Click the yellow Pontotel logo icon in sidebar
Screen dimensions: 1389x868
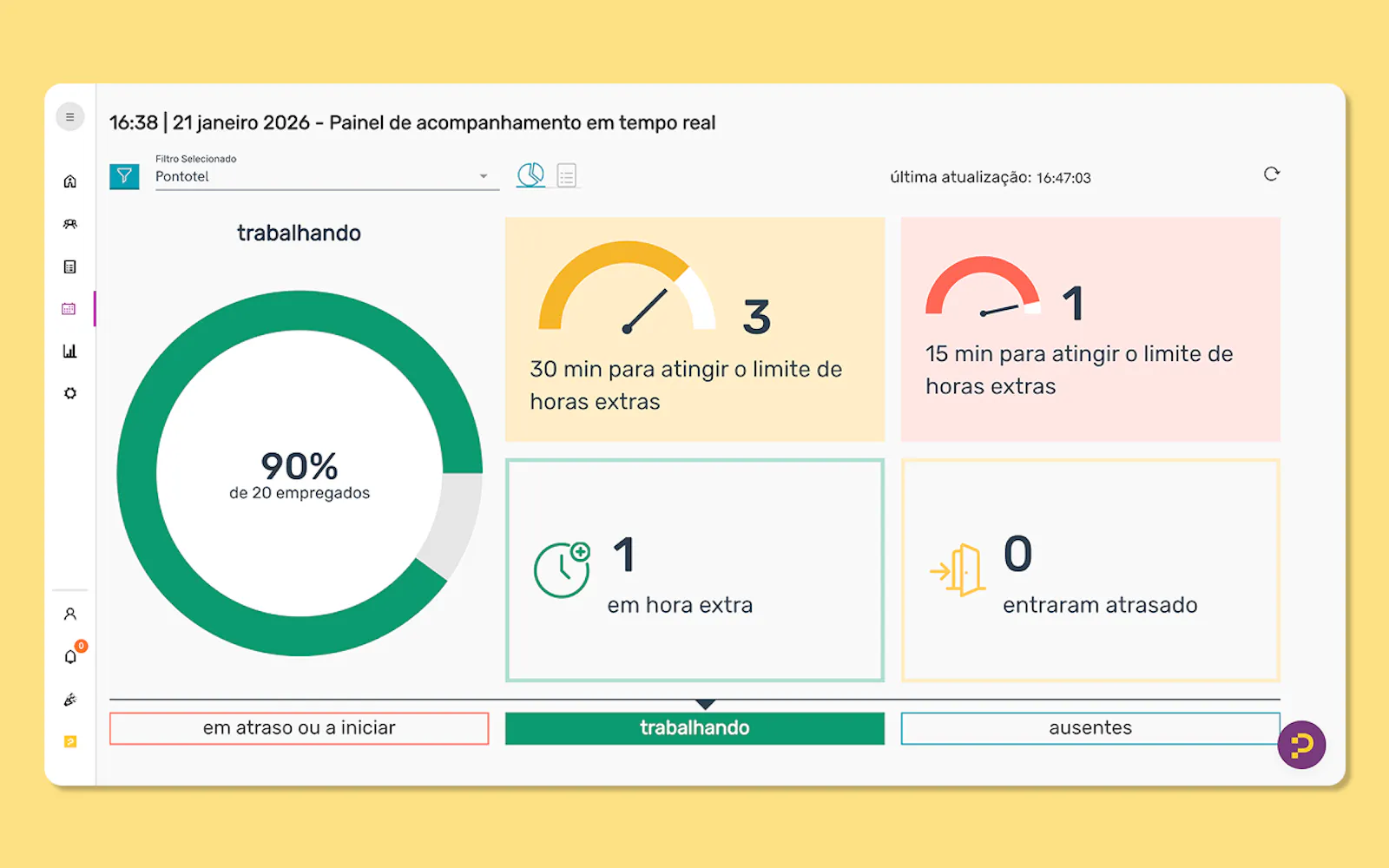[70, 741]
